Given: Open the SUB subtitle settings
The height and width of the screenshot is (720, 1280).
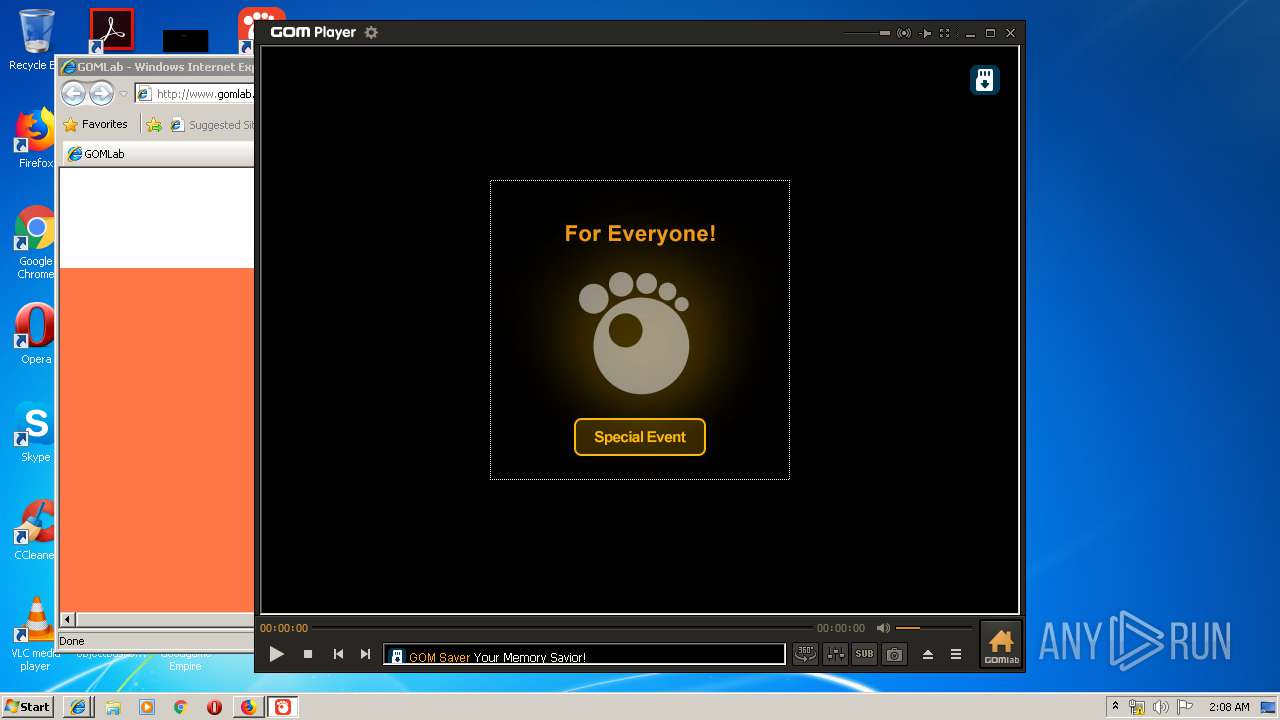Looking at the screenshot, I should click(x=864, y=654).
